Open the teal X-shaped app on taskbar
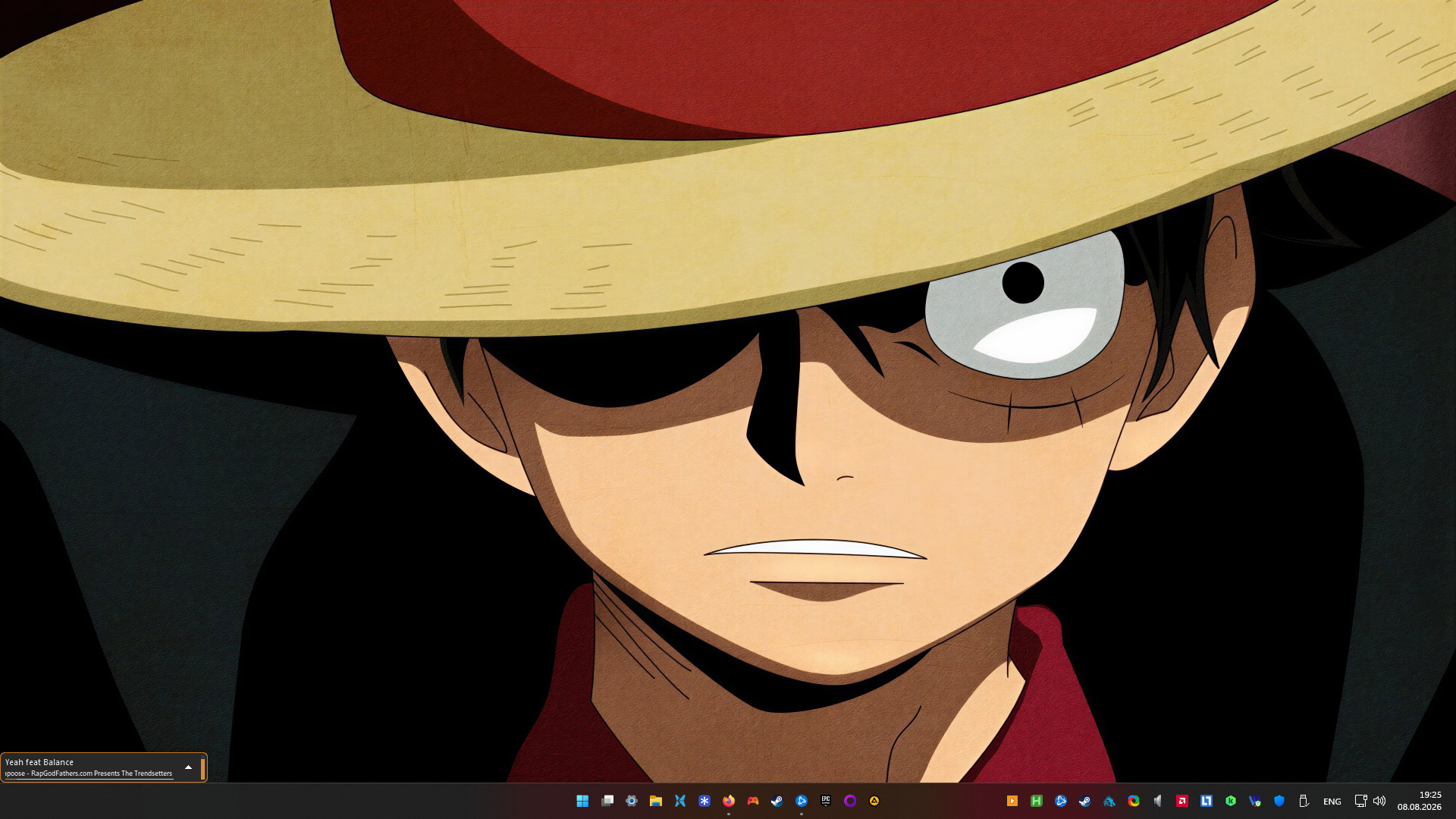 [680, 801]
